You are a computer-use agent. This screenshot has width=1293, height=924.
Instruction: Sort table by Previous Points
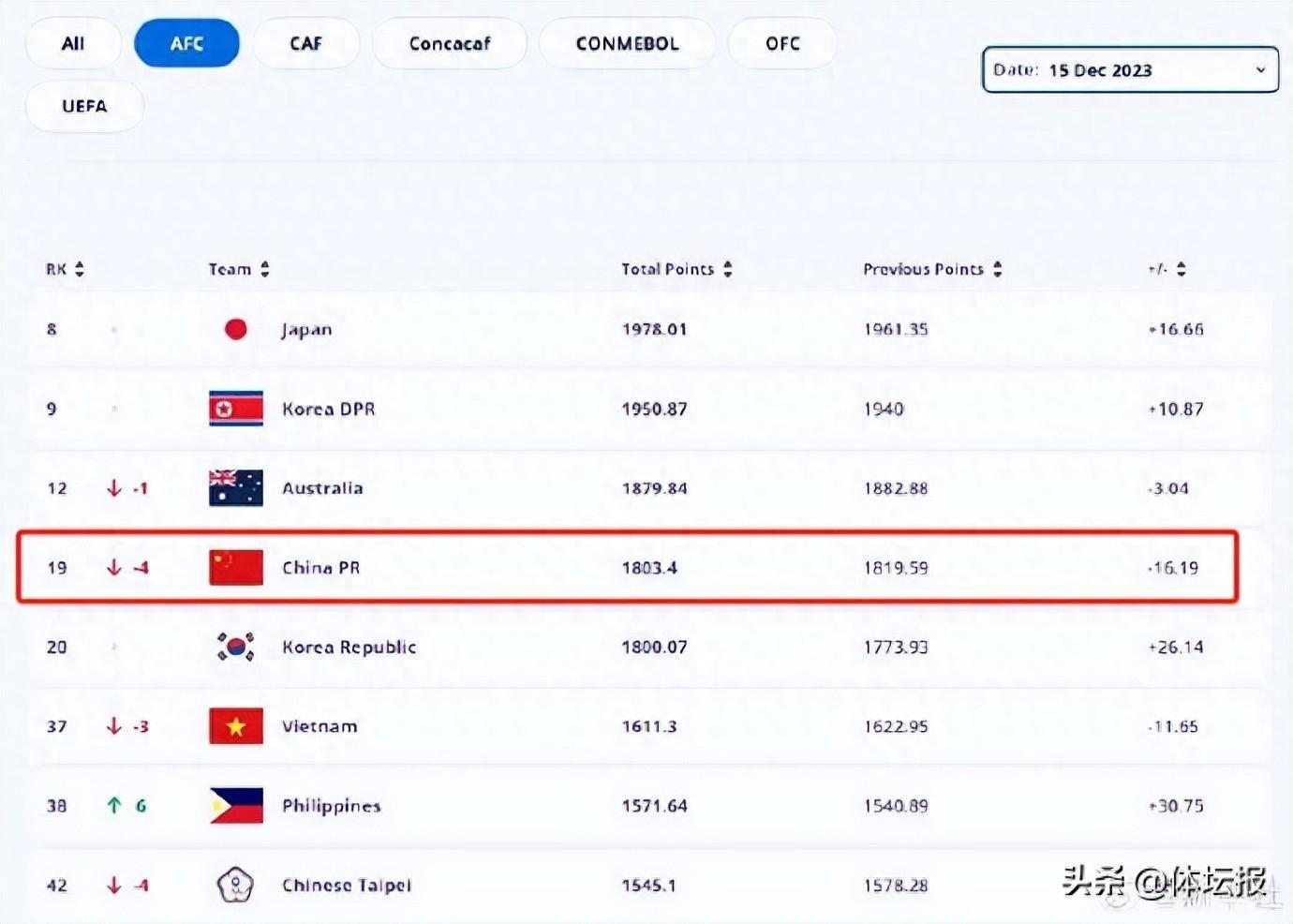pyautogui.click(x=998, y=269)
